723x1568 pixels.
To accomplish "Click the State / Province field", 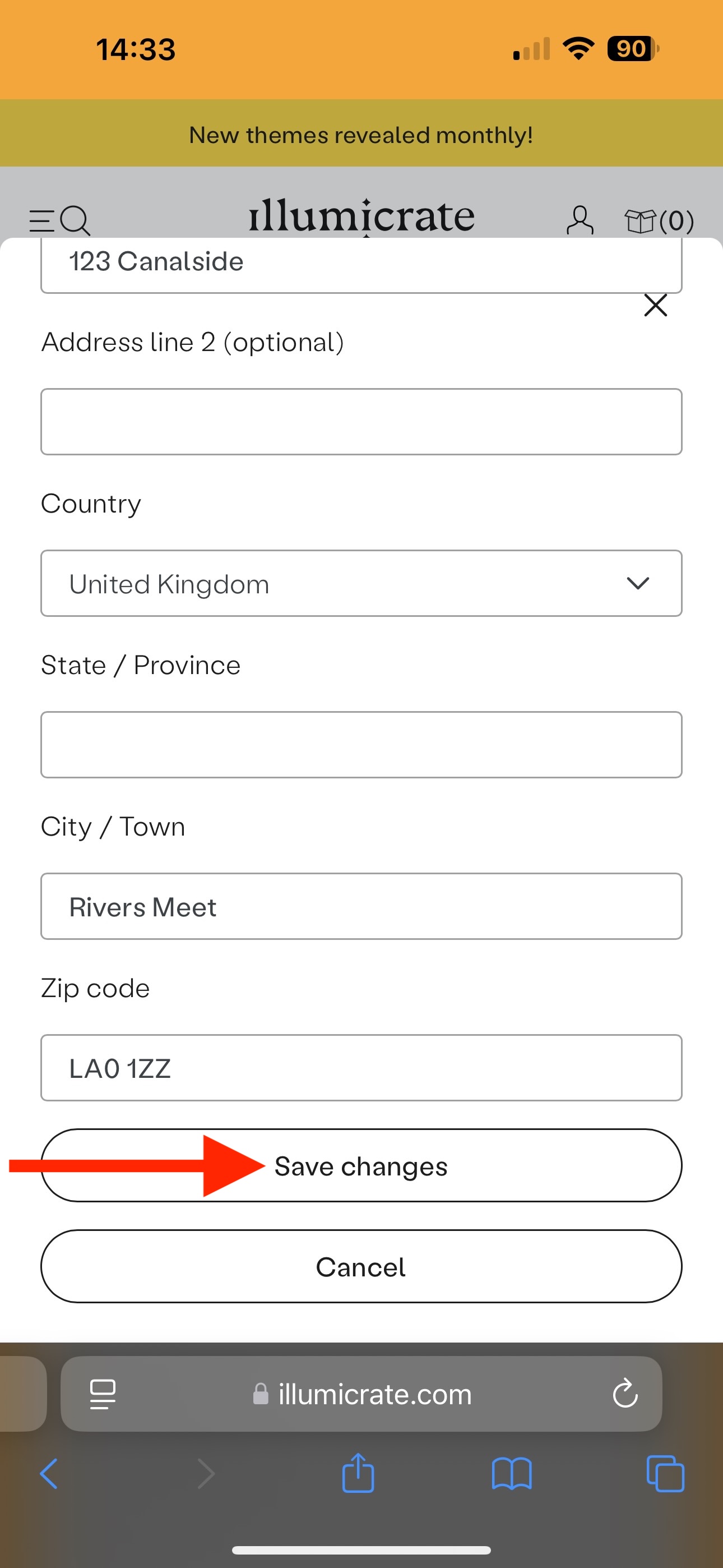I will coord(361,744).
